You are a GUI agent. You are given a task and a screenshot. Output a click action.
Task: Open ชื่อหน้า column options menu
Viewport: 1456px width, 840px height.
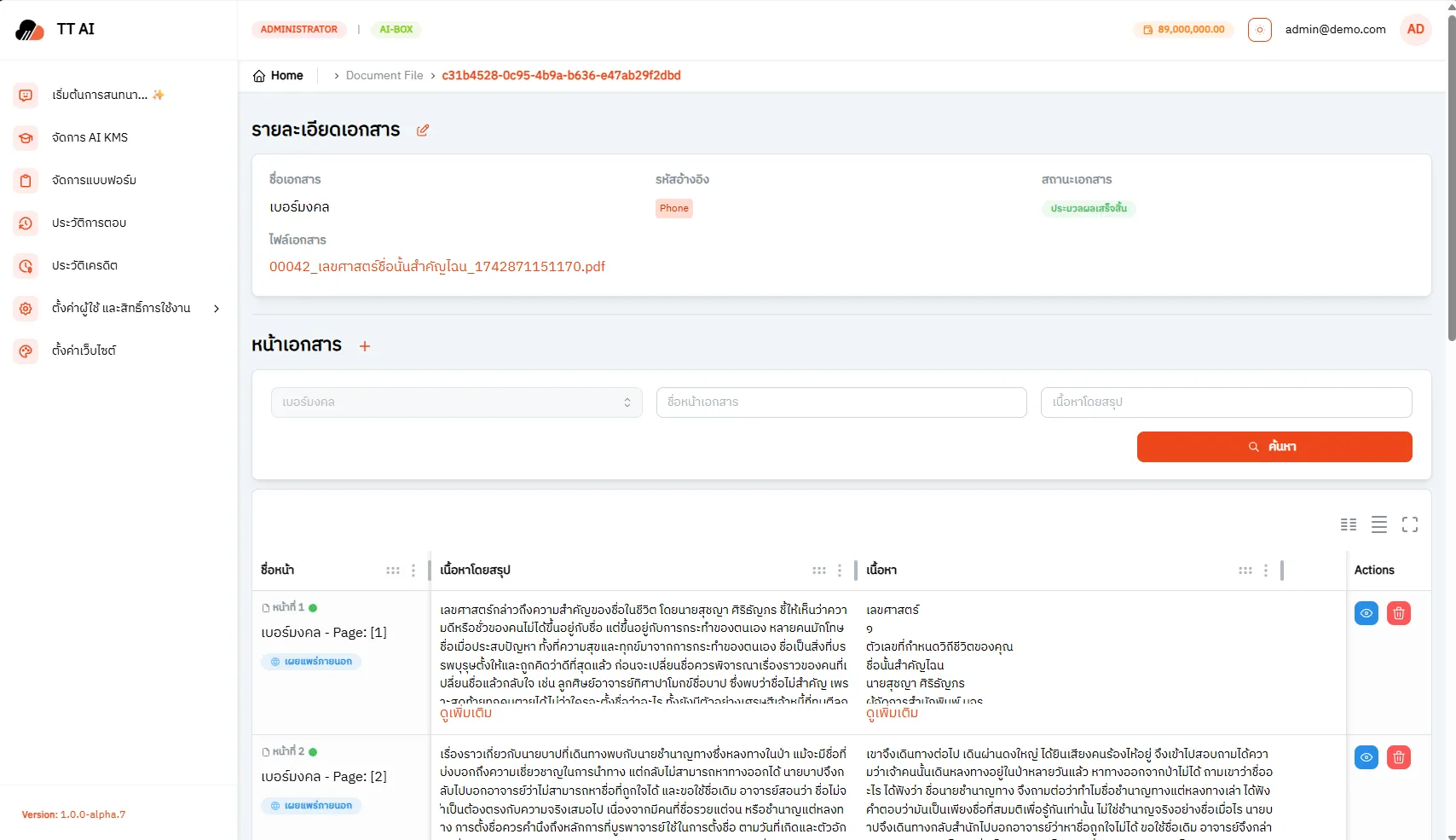pyautogui.click(x=413, y=571)
